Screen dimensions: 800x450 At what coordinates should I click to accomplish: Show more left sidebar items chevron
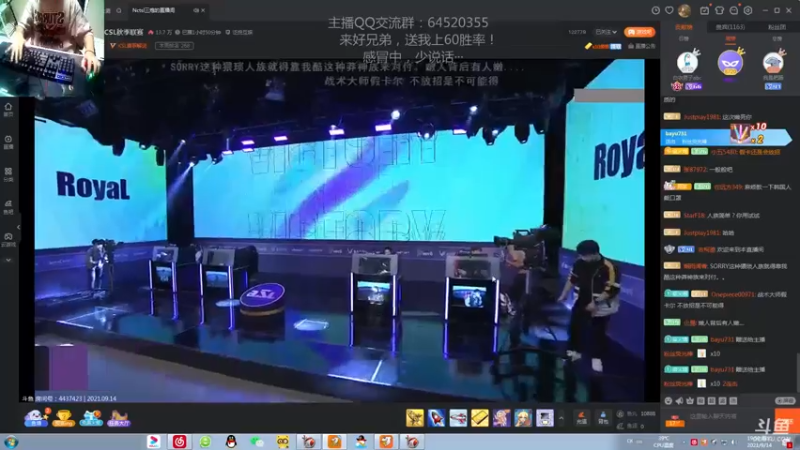point(8,260)
